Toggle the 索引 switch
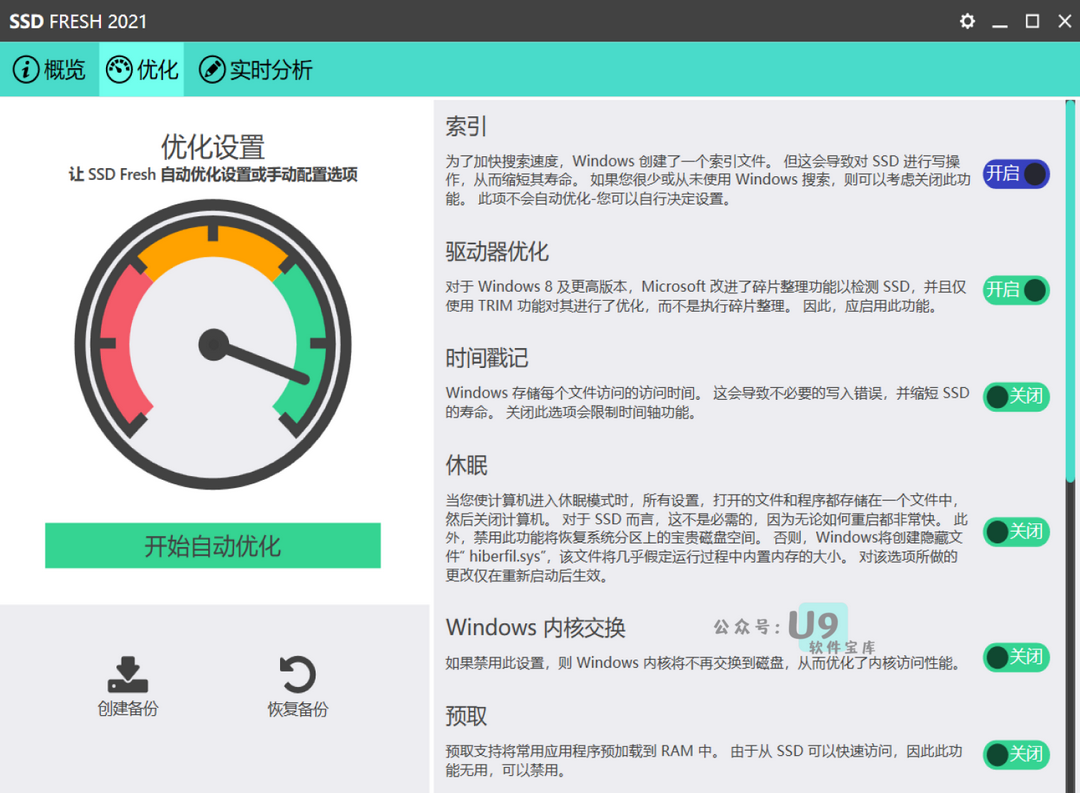Image resolution: width=1080 pixels, height=793 pixels. click(1016, 174)
